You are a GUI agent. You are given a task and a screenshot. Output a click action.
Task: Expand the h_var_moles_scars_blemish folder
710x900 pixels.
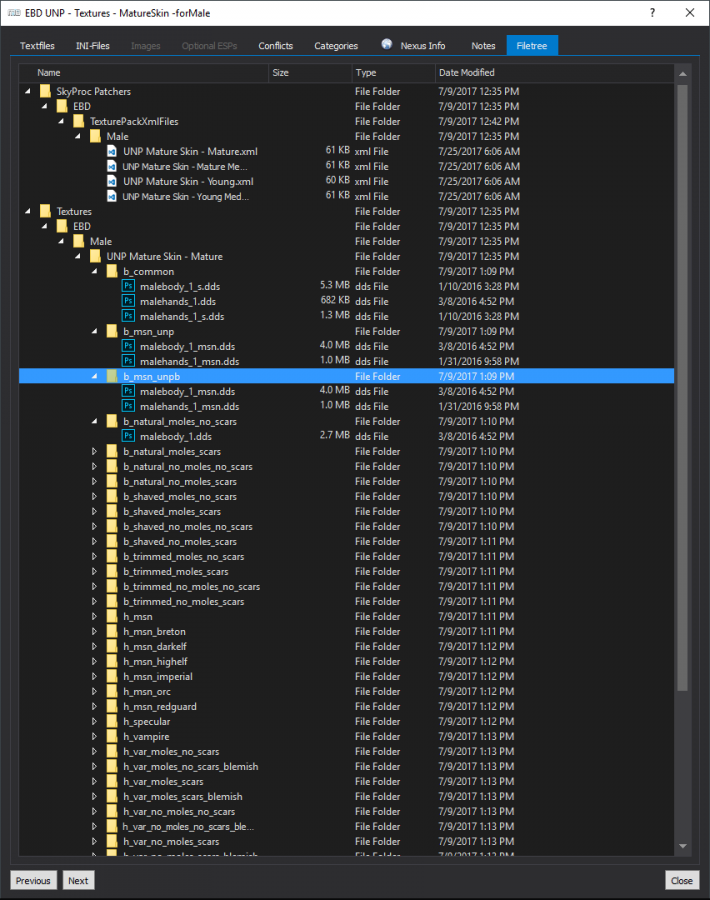coord(94,796)
